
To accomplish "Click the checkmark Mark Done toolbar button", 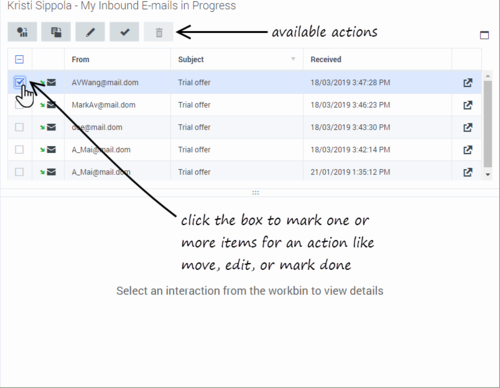I will (124, 32).
